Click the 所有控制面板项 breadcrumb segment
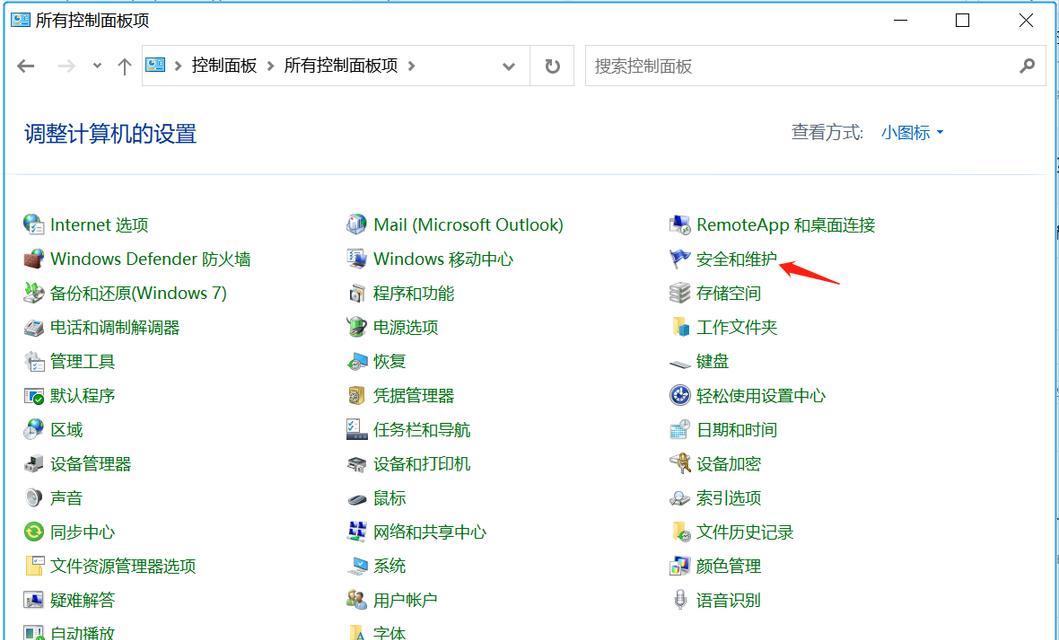 coord(340,65)
